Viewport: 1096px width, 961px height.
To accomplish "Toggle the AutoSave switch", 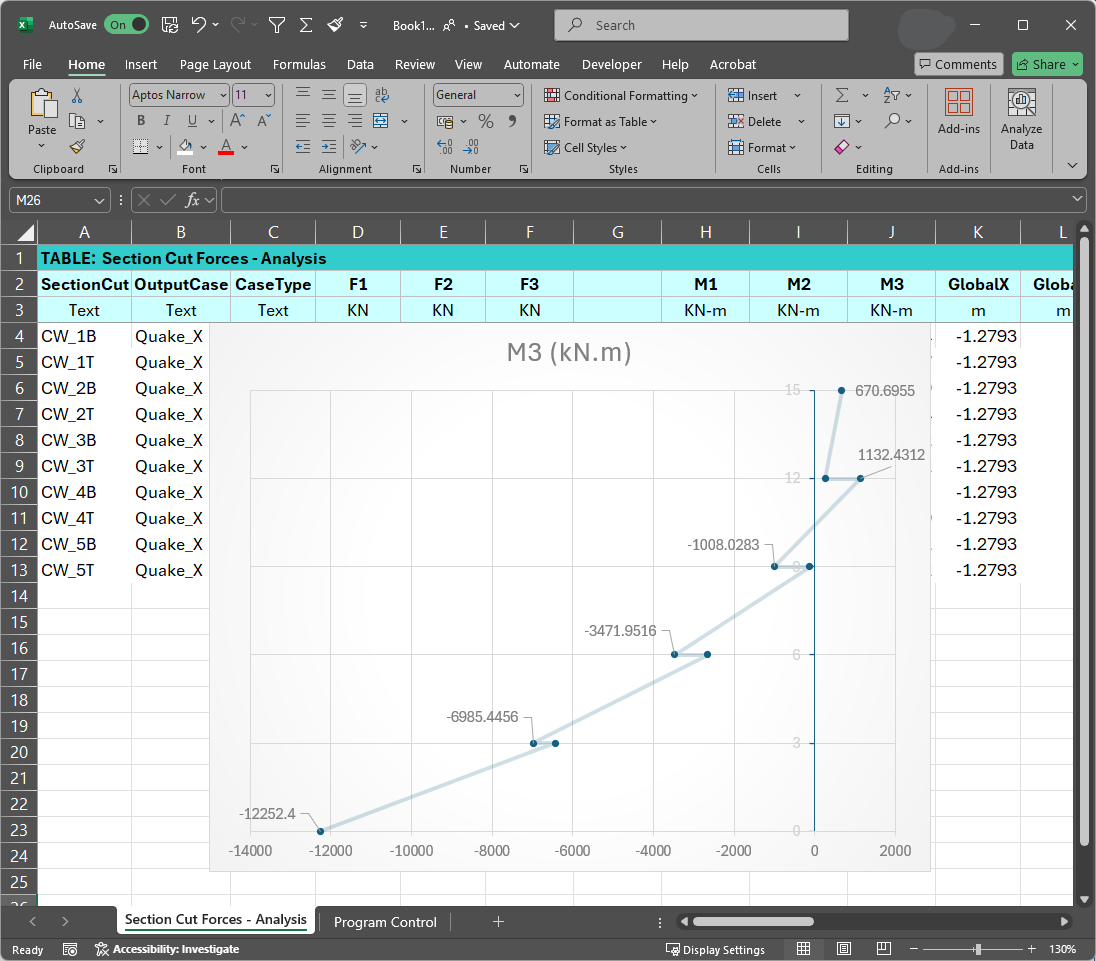I will (x=126, y=25).
